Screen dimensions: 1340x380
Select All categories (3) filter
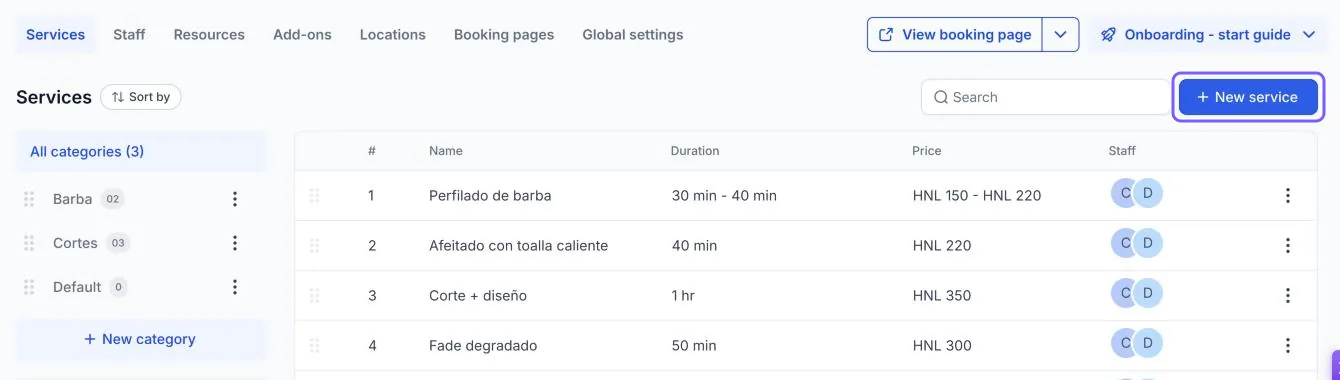click(141, 152)
